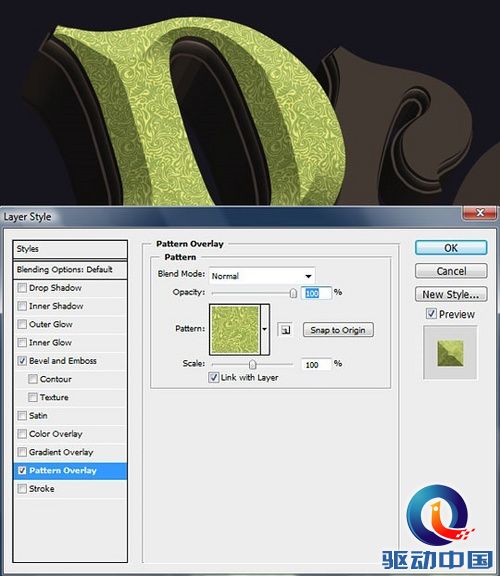Select the Inner Glow label
Viewport: 500px width, 576px height.
[x=50, y=342]
